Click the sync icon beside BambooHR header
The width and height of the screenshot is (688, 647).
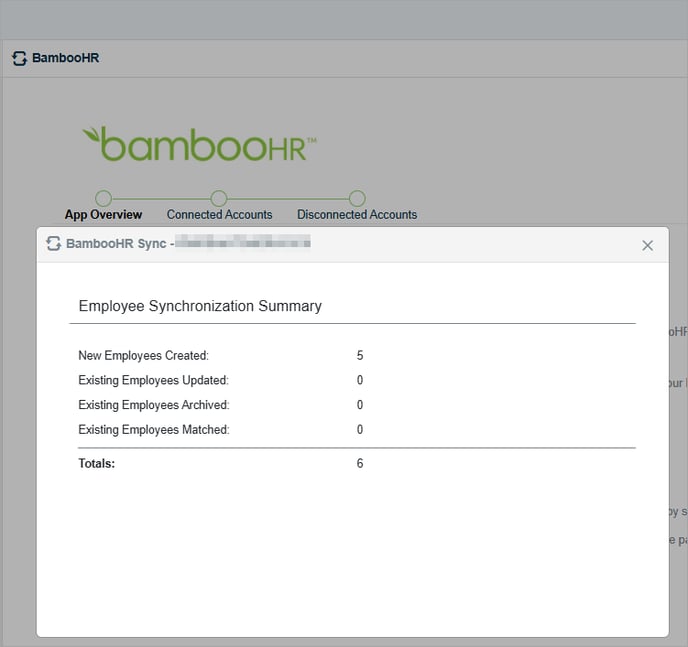19,58
